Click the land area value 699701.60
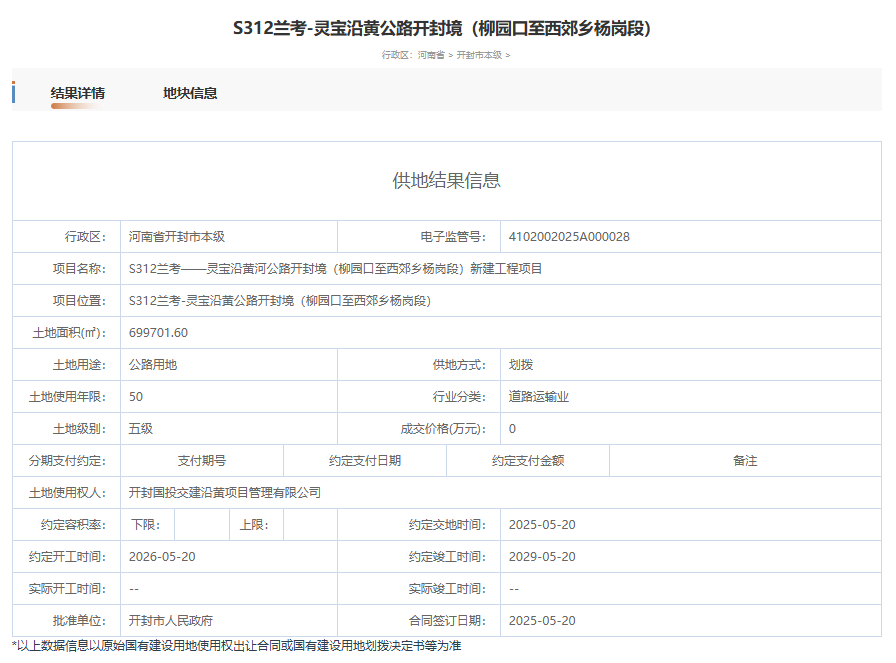This screenshot has width=896, height=663. (x=159, y=333)
